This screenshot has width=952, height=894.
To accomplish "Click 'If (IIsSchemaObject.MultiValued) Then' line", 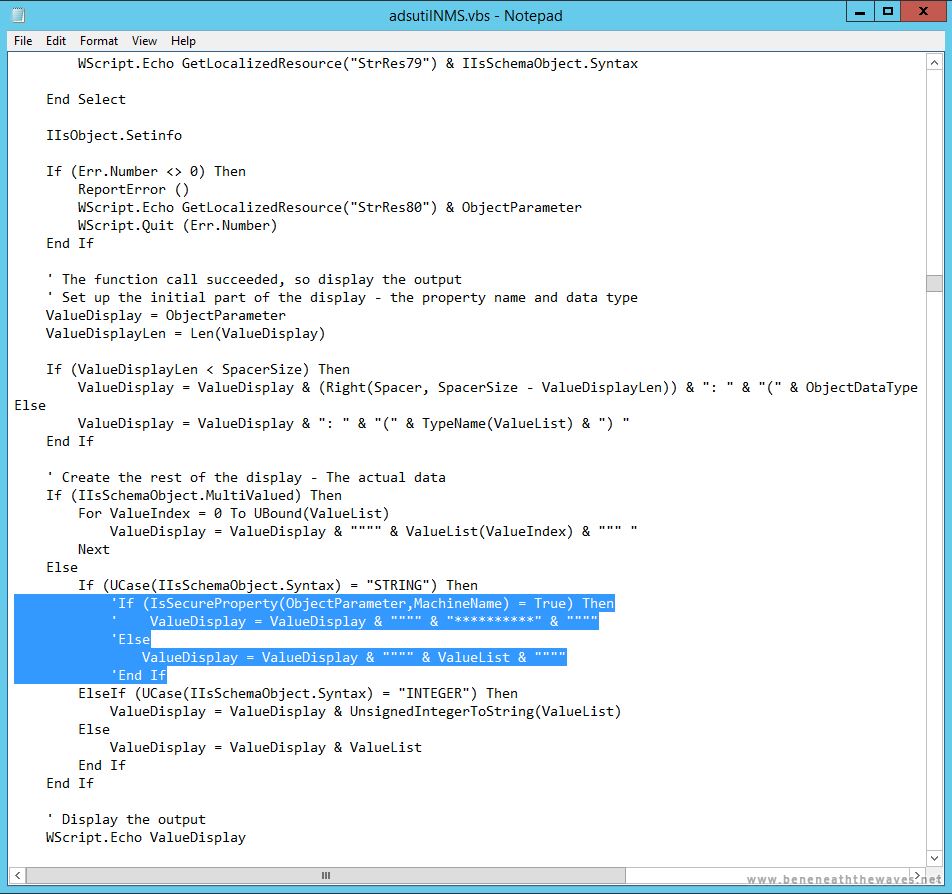I will (194, 496).
